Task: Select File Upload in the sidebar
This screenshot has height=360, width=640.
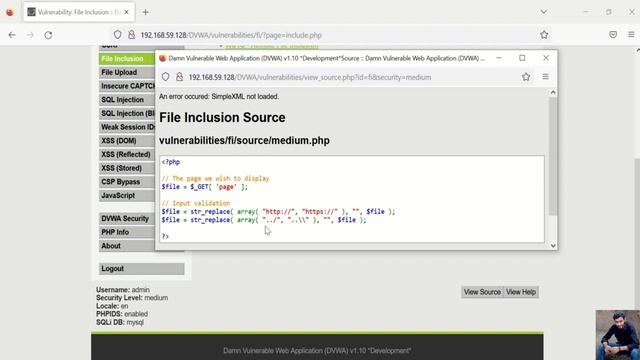Action: coord(127,72)
